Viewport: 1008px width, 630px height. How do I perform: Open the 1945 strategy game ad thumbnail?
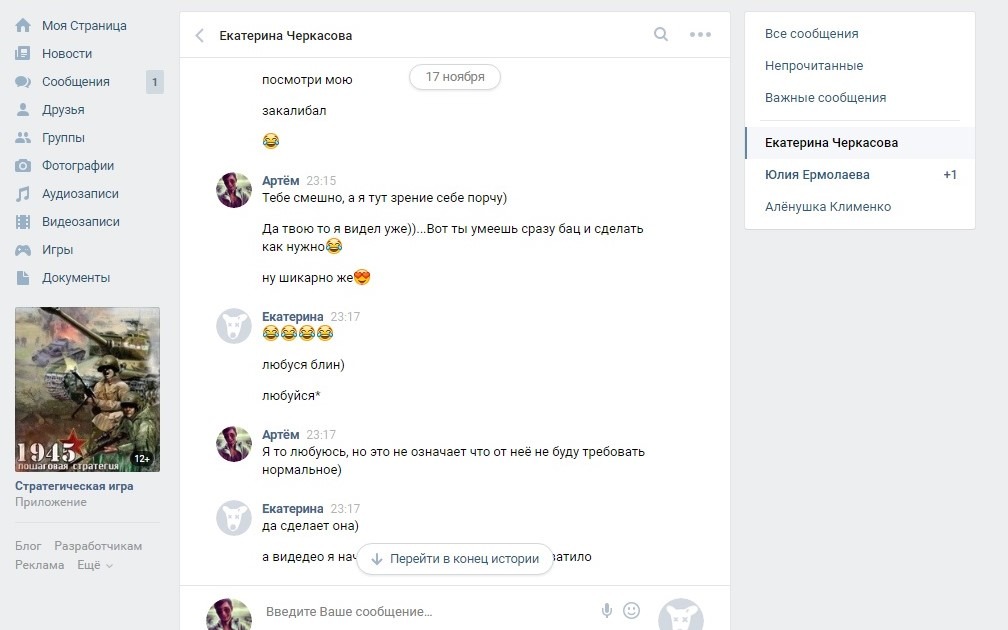pos(87,390)
